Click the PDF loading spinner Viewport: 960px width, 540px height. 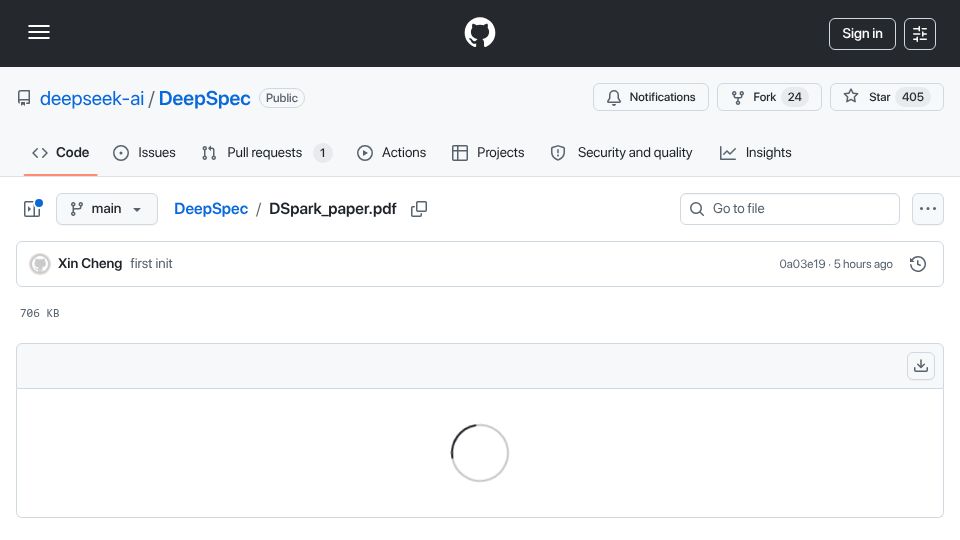(480, 453)
